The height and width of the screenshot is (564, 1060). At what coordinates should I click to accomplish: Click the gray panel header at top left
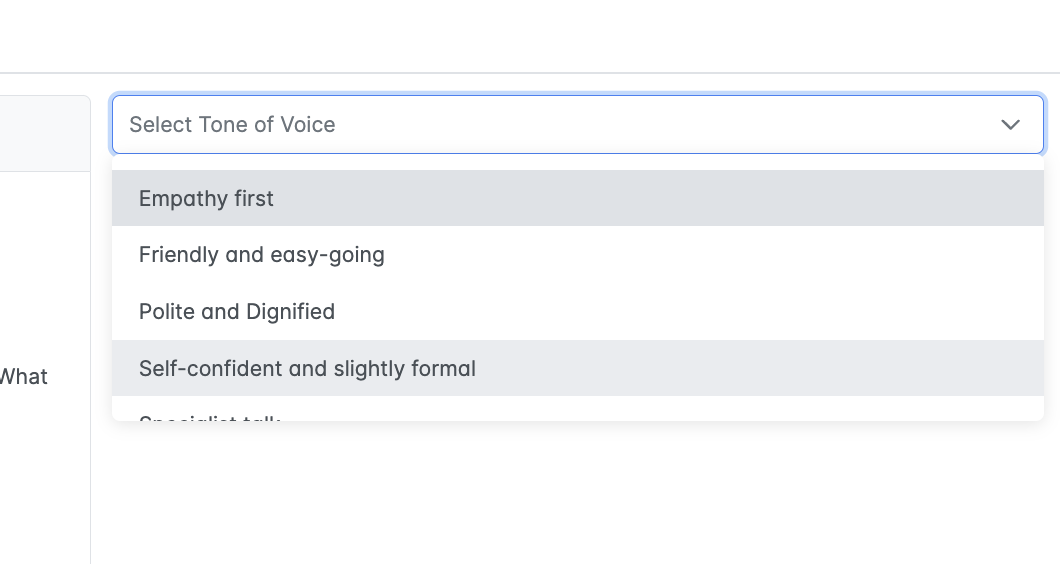point(44,133)
